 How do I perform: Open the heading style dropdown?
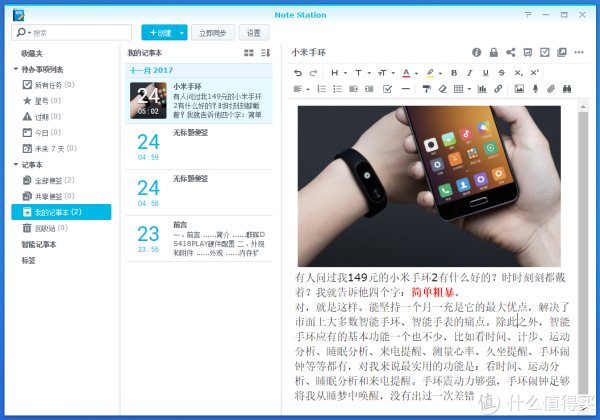tap(336, 72)
